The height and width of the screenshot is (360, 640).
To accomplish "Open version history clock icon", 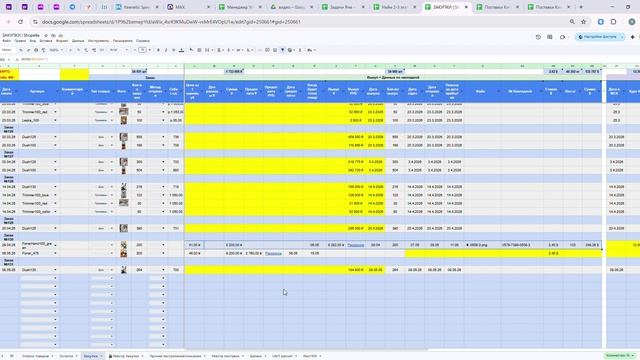I will [x=538, y=37].
